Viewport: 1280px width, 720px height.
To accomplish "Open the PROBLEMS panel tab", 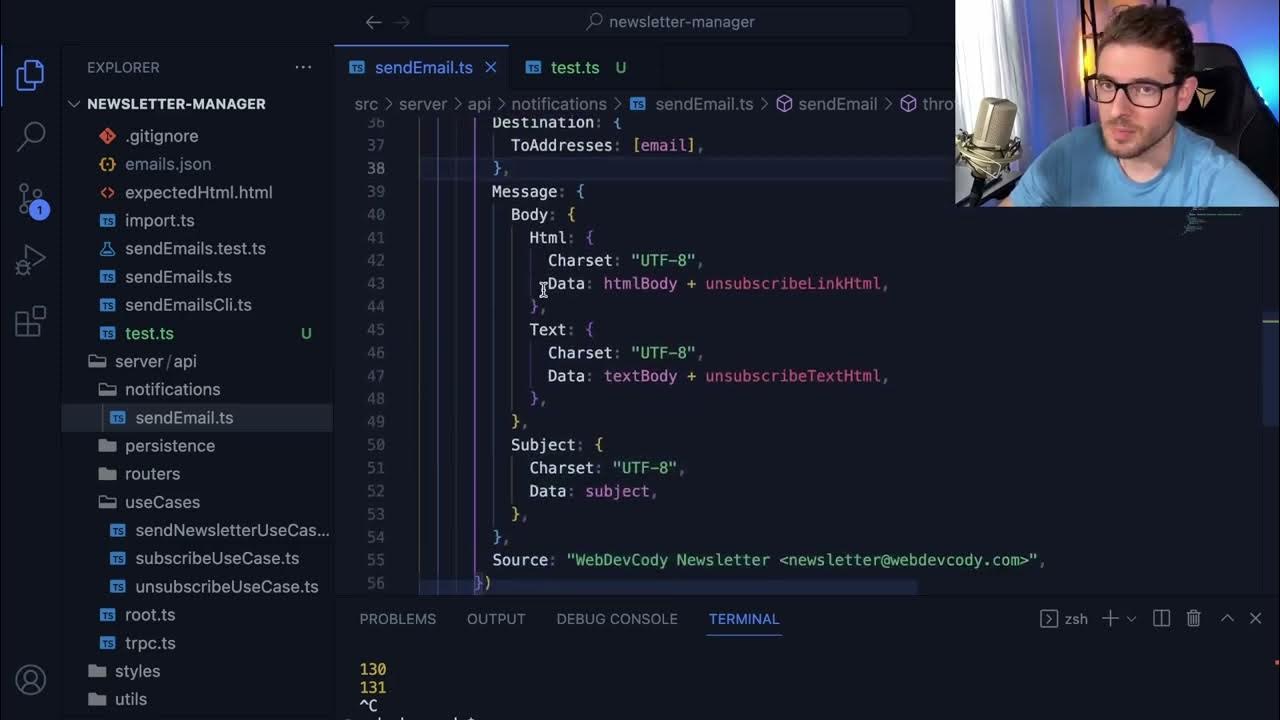I will click(398, 619).
